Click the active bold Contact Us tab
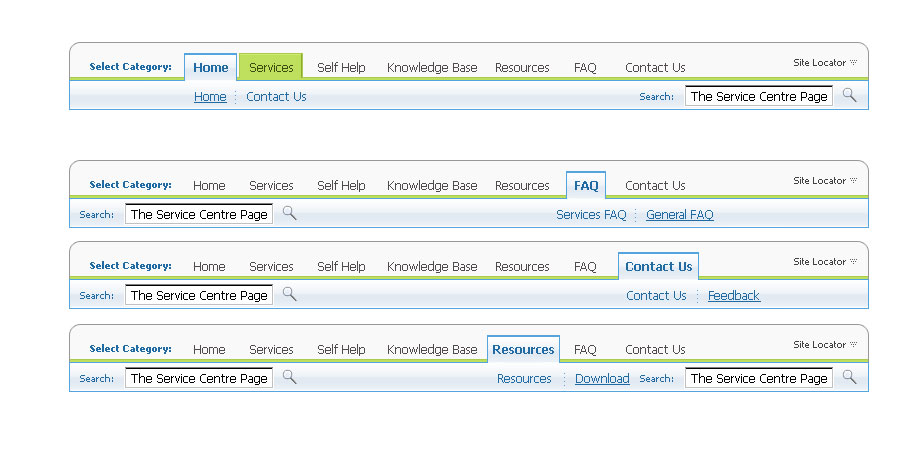Viewport: 915px width, 452px height. click(x=658, y=267)
